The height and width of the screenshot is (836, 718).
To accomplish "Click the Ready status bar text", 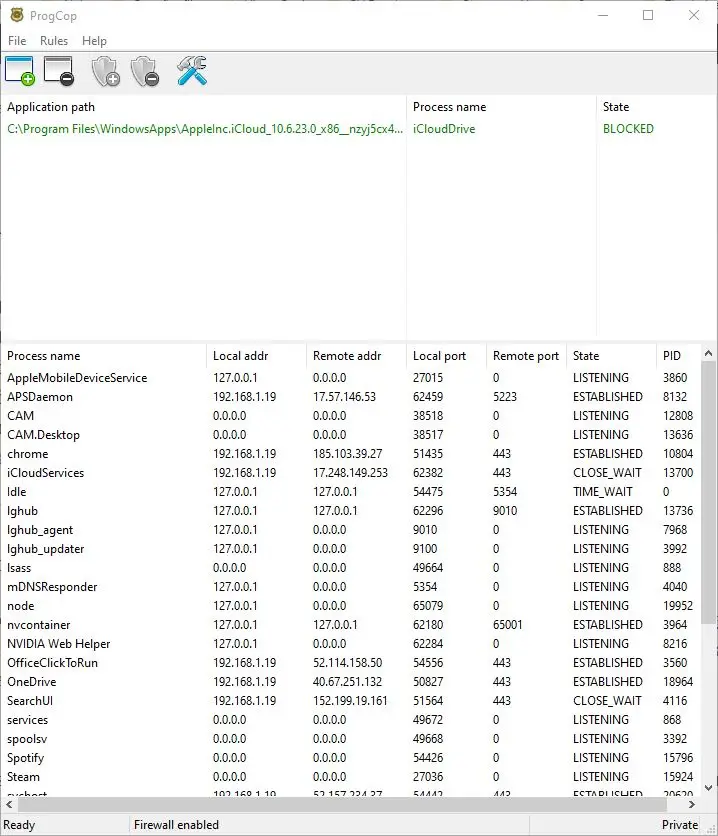I will click(x=19, y=825).
